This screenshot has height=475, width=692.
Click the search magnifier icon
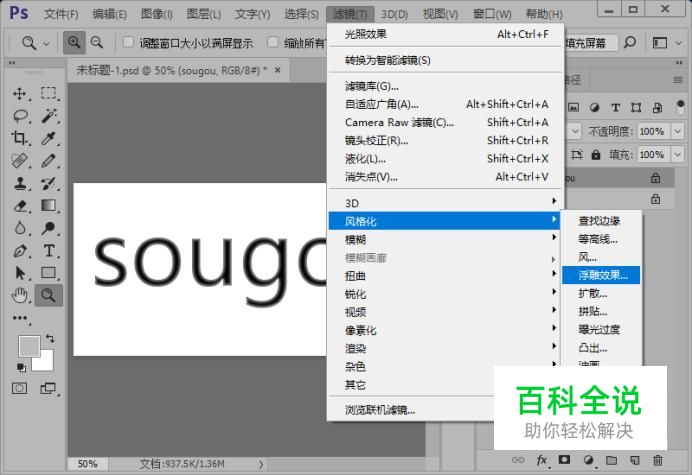click(630, 42)
